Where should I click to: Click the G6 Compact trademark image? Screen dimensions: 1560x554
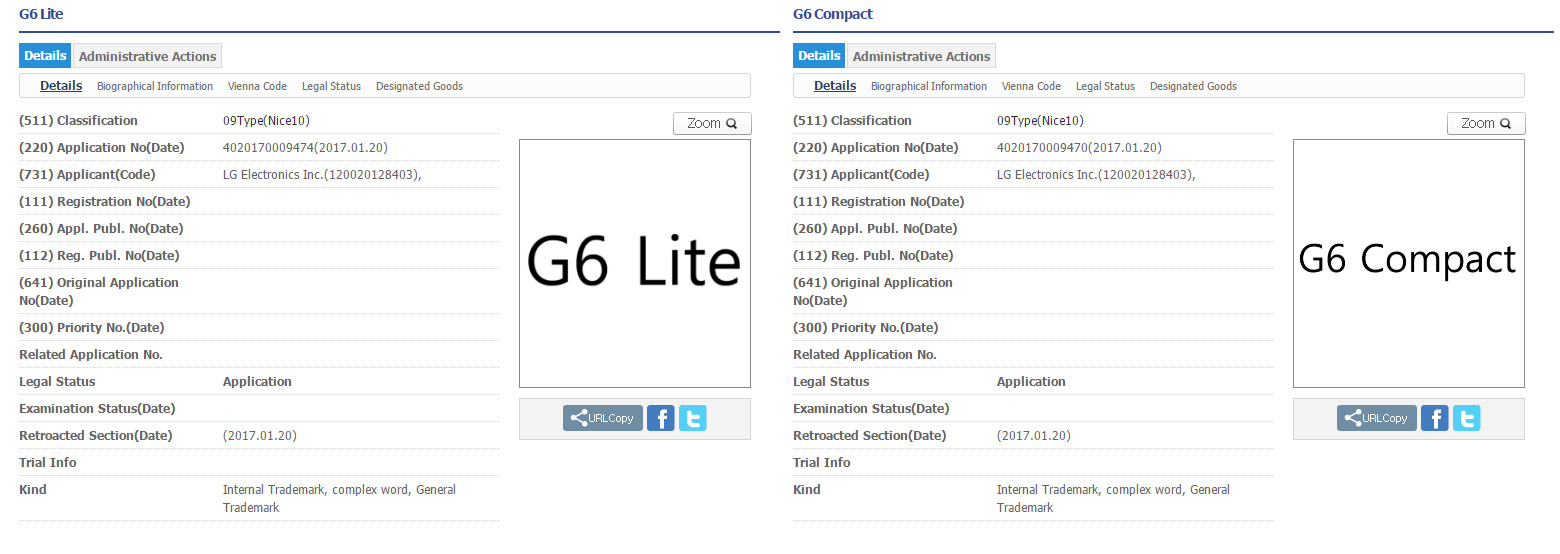(1409, 263)
